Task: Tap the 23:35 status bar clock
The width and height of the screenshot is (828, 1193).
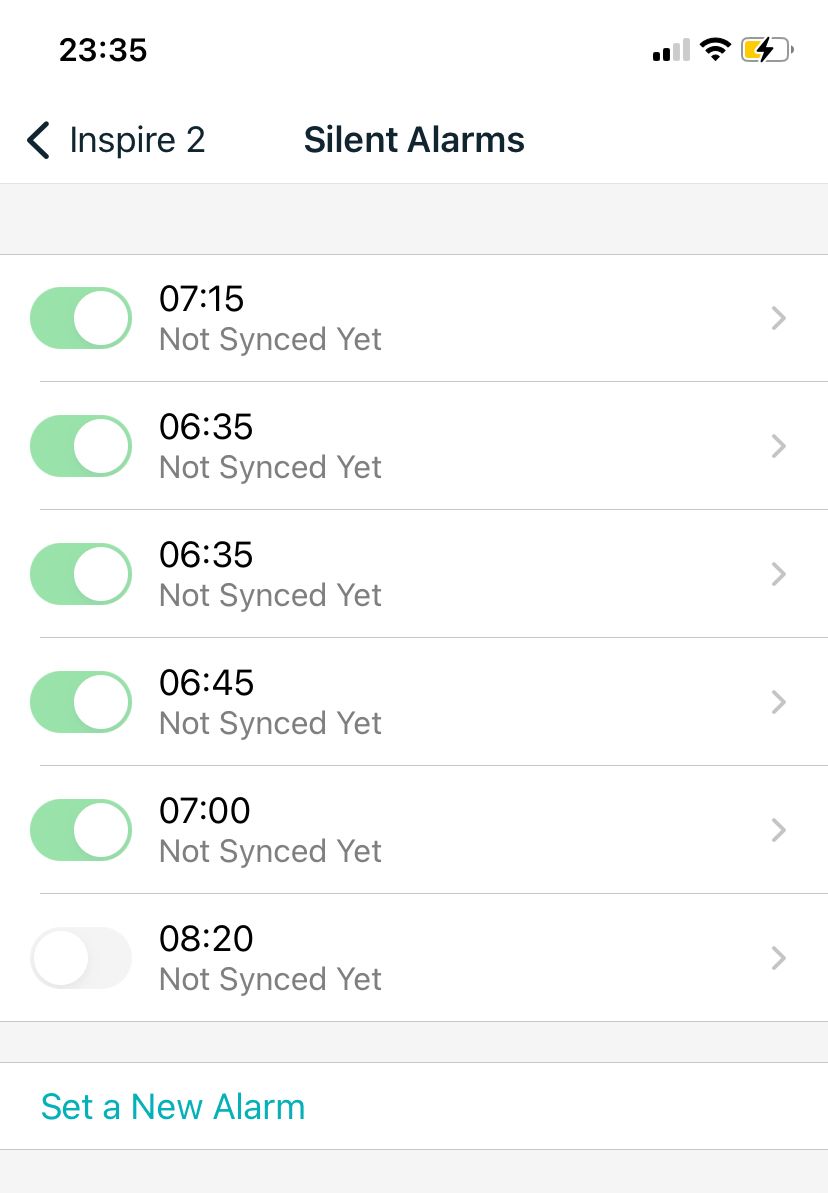Action: click(x=103, y=50)
